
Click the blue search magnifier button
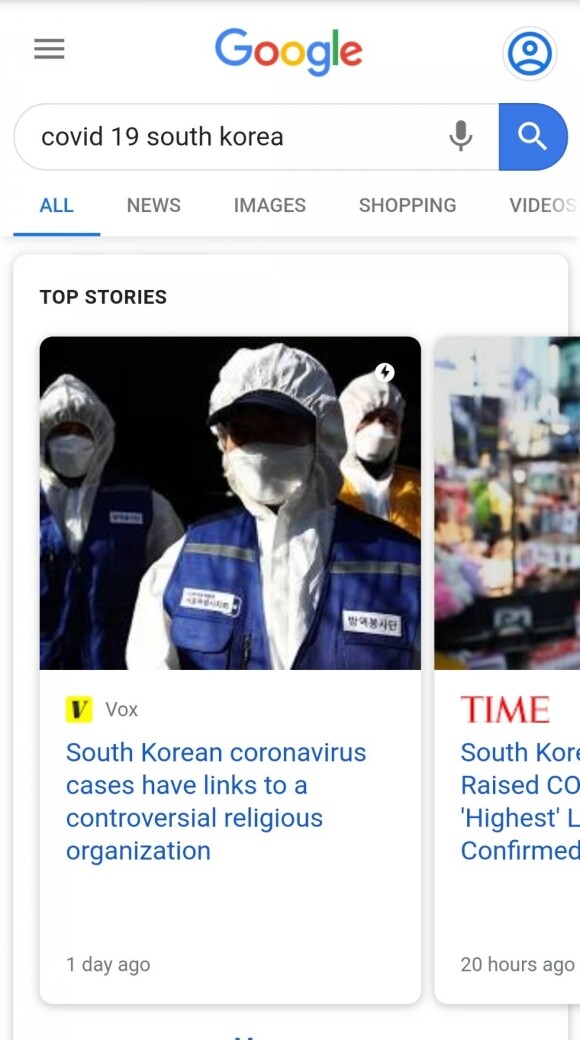pyautogui.click(x=533, y=137)
